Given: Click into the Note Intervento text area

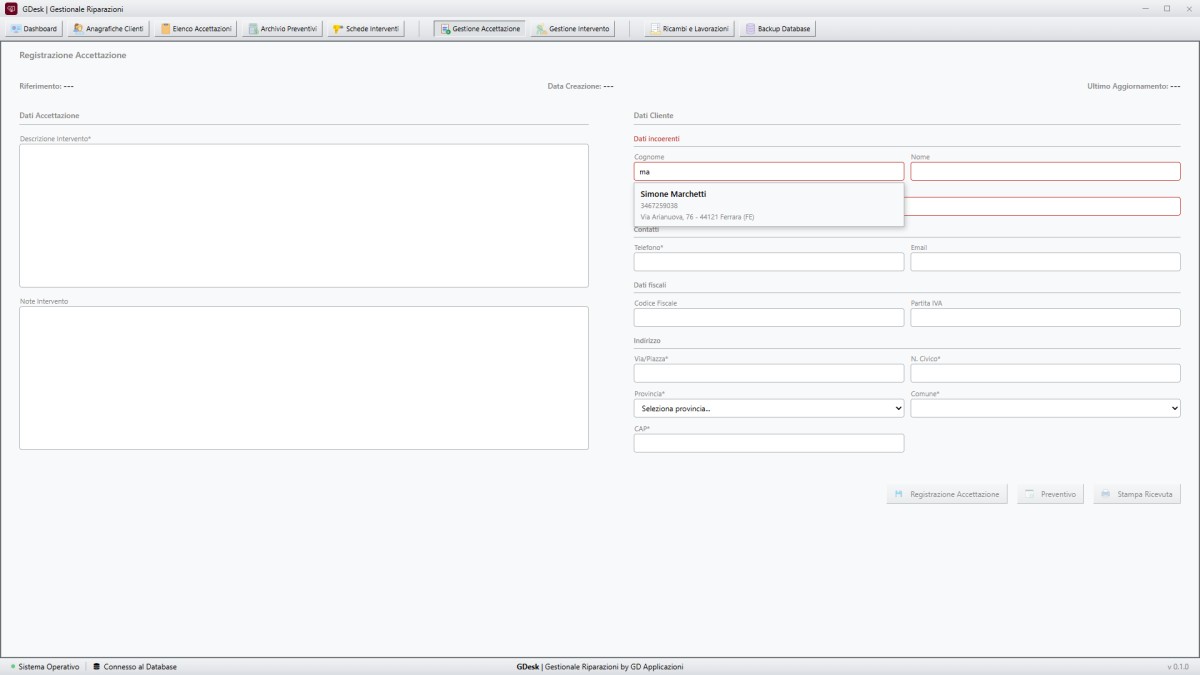Looking at the screenshot, I should [x=304, y=378].
